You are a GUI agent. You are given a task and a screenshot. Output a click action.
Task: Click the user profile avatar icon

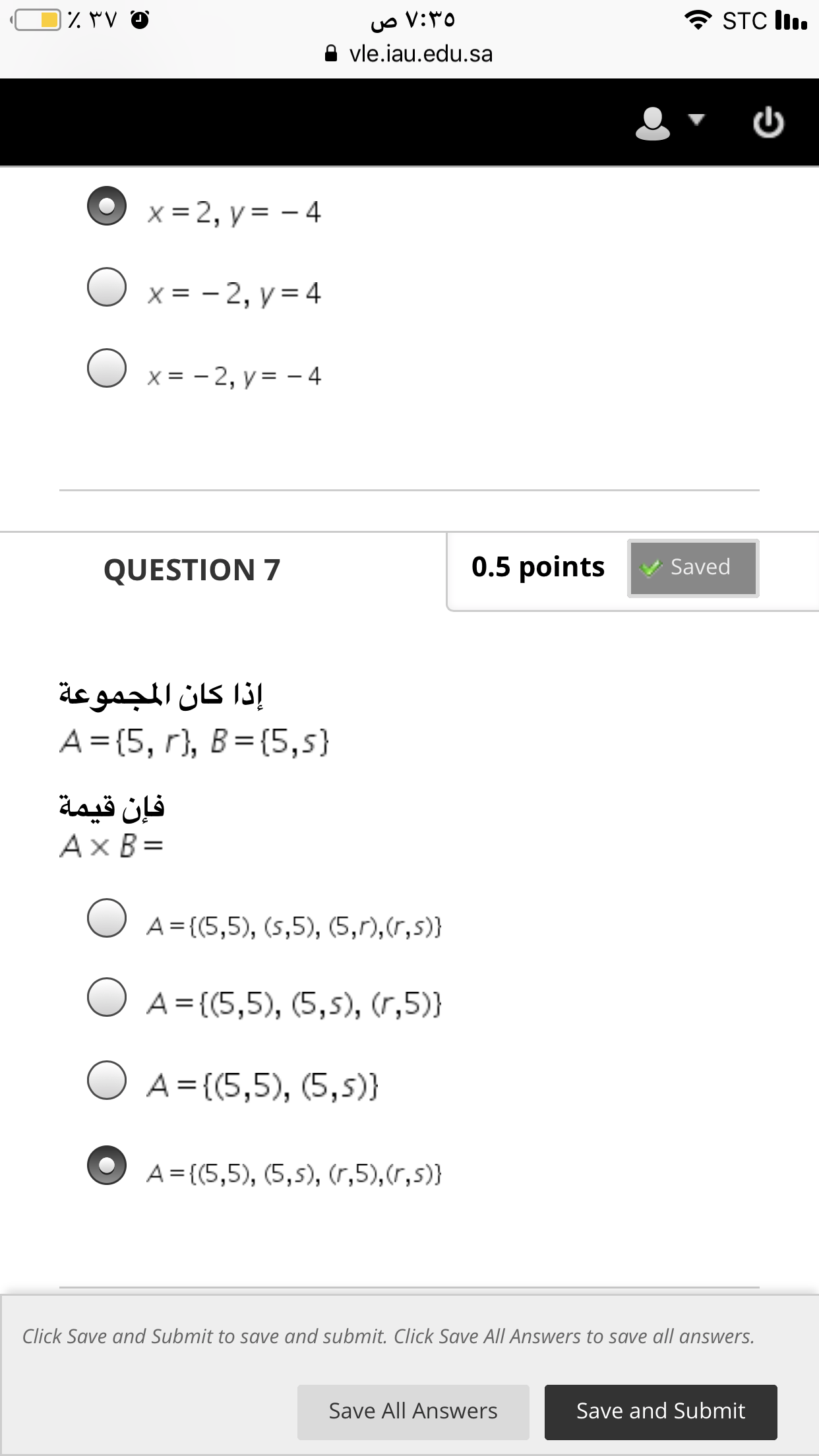pos(652,123)
